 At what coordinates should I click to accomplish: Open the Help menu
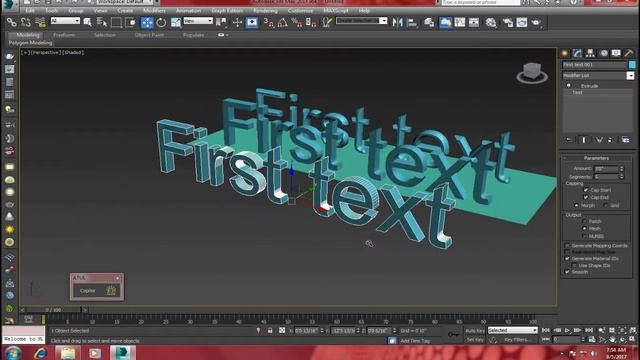coord(364,11)
